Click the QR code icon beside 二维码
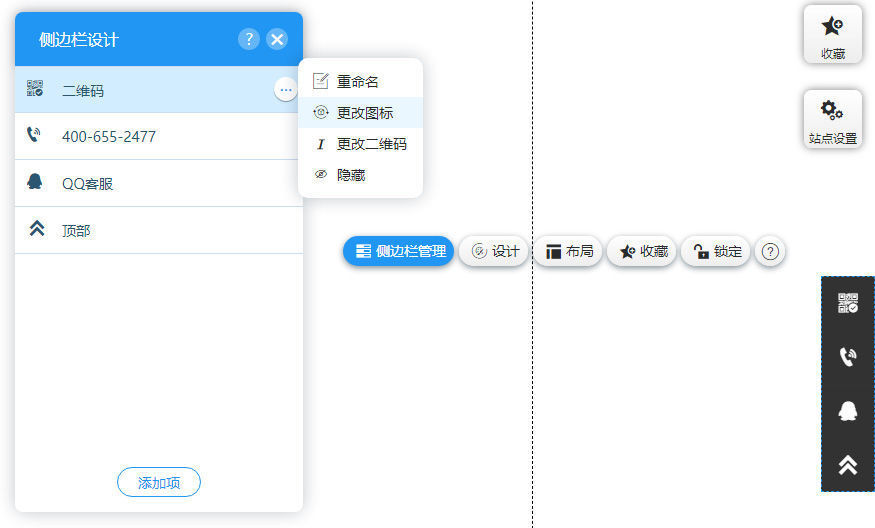Viewport: 875px width, 528px height. 35,88
